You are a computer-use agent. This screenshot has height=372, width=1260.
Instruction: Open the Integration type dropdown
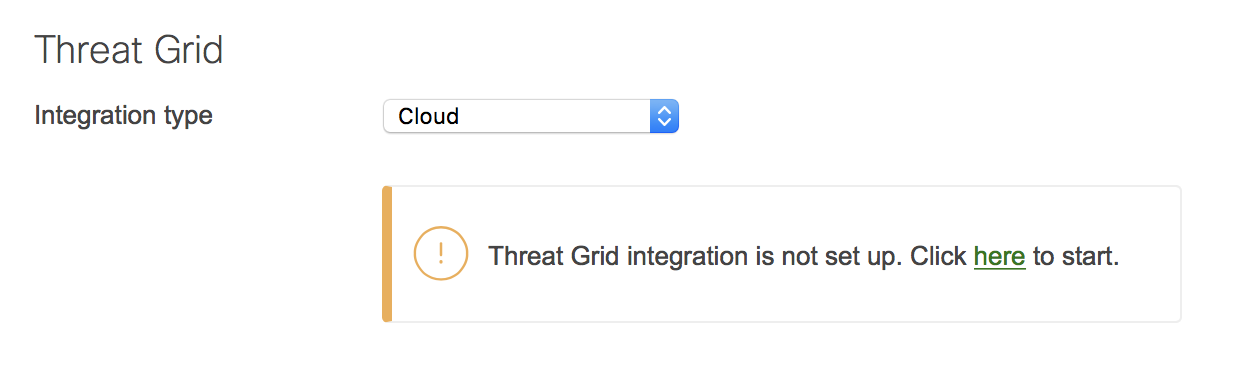pos(531,116)
